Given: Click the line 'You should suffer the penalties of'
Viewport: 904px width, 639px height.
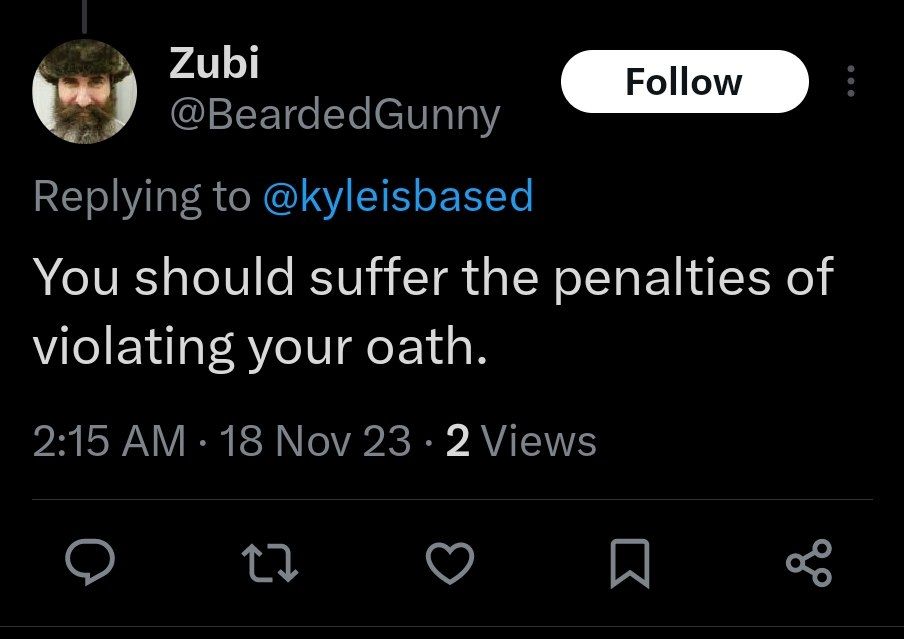Looking at the screenshot, I should (432, 277).
